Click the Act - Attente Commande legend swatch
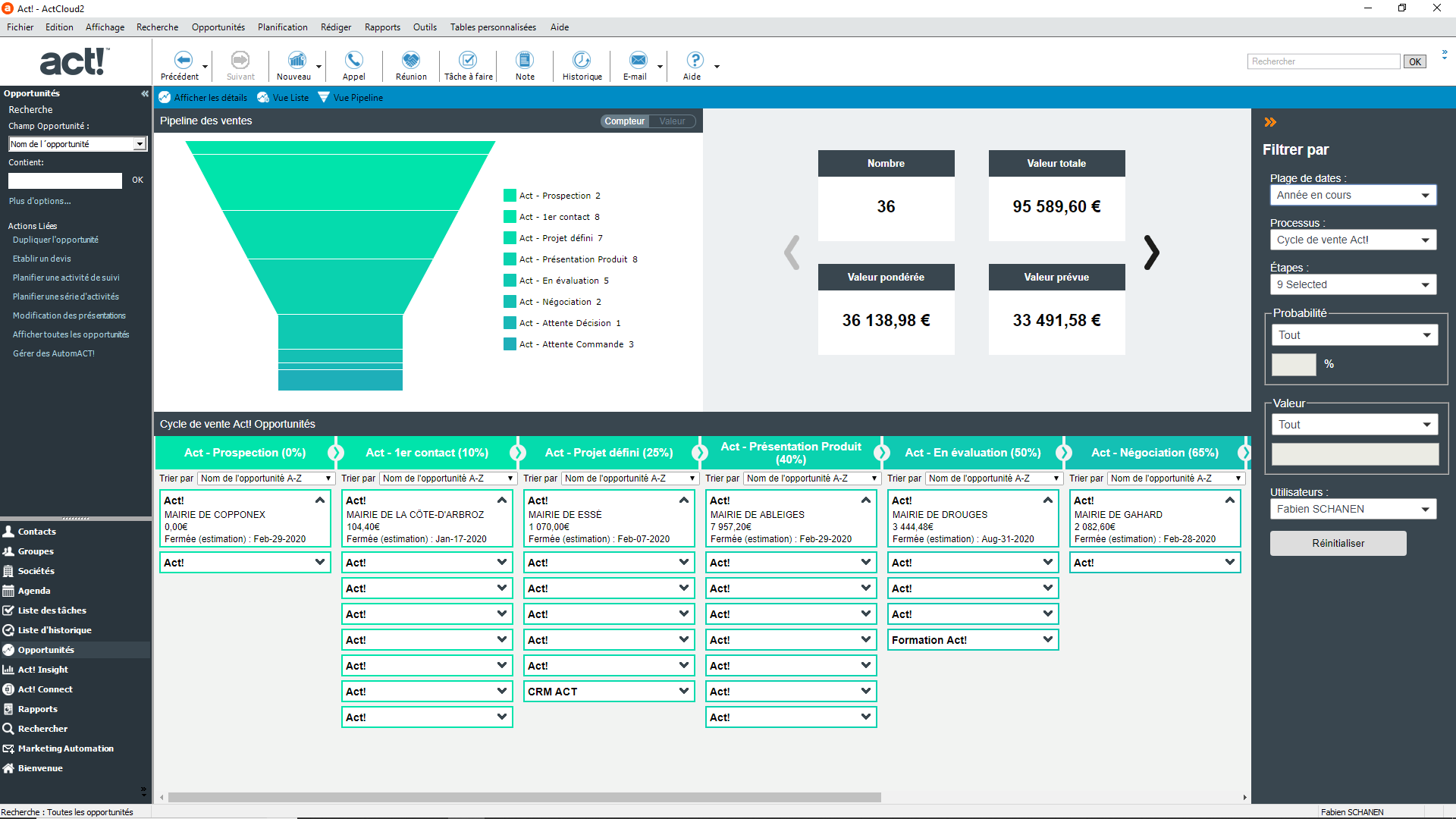 (510, 344)
